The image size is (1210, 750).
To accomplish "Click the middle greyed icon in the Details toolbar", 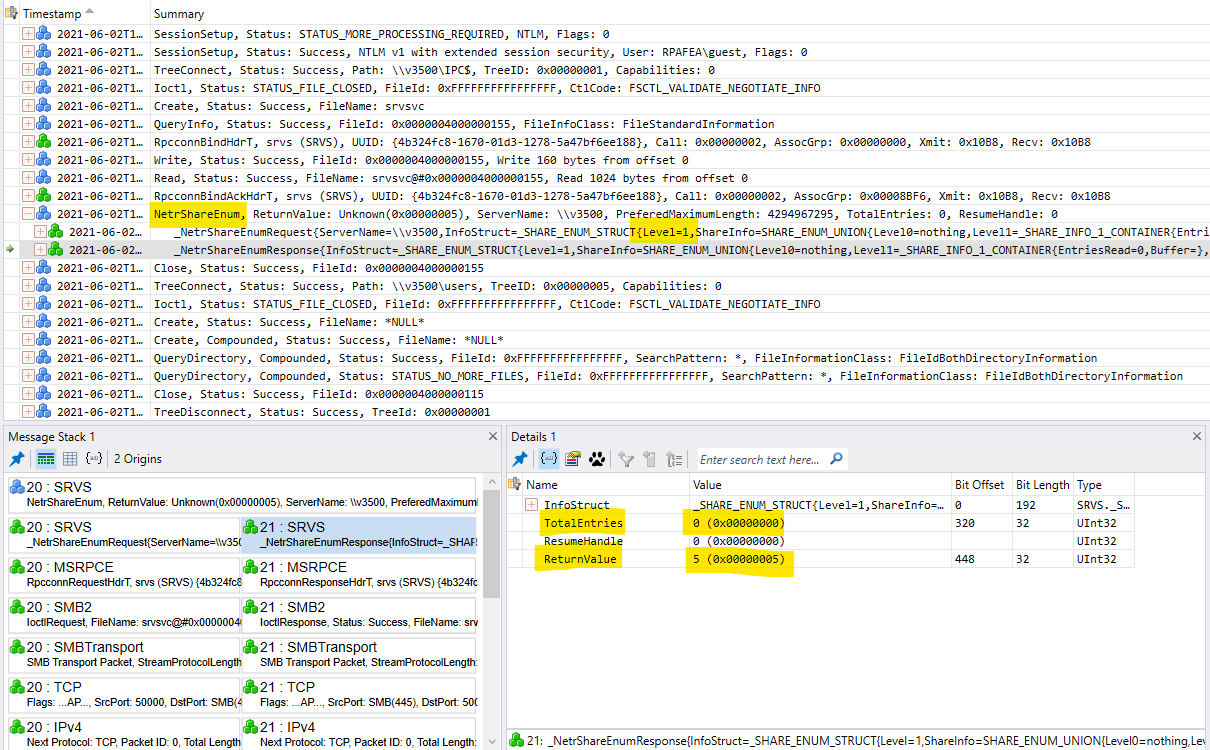I will coord(650,459).
